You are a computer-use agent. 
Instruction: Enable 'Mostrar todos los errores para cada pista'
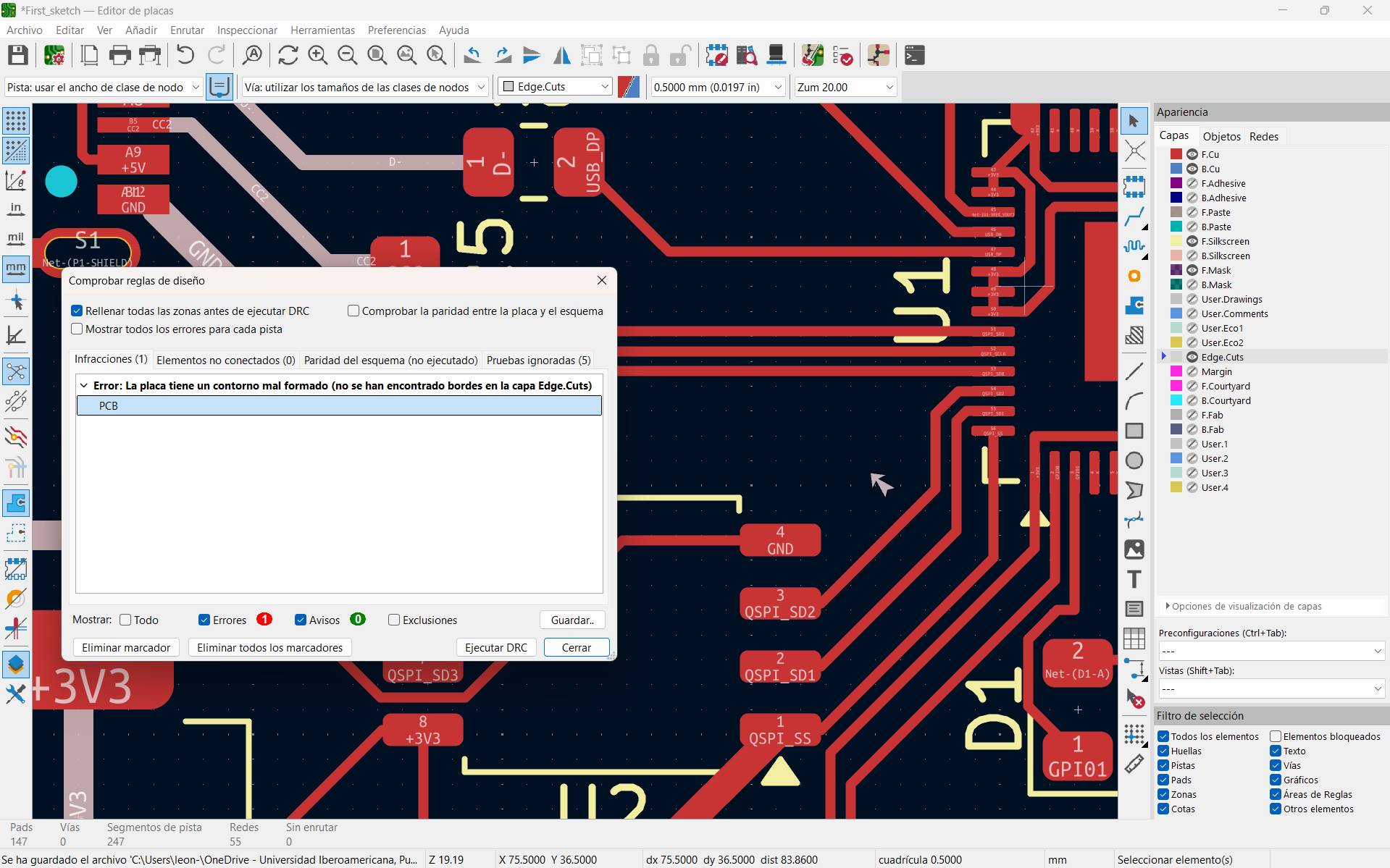pyautogui.click(x=77, y=329)
